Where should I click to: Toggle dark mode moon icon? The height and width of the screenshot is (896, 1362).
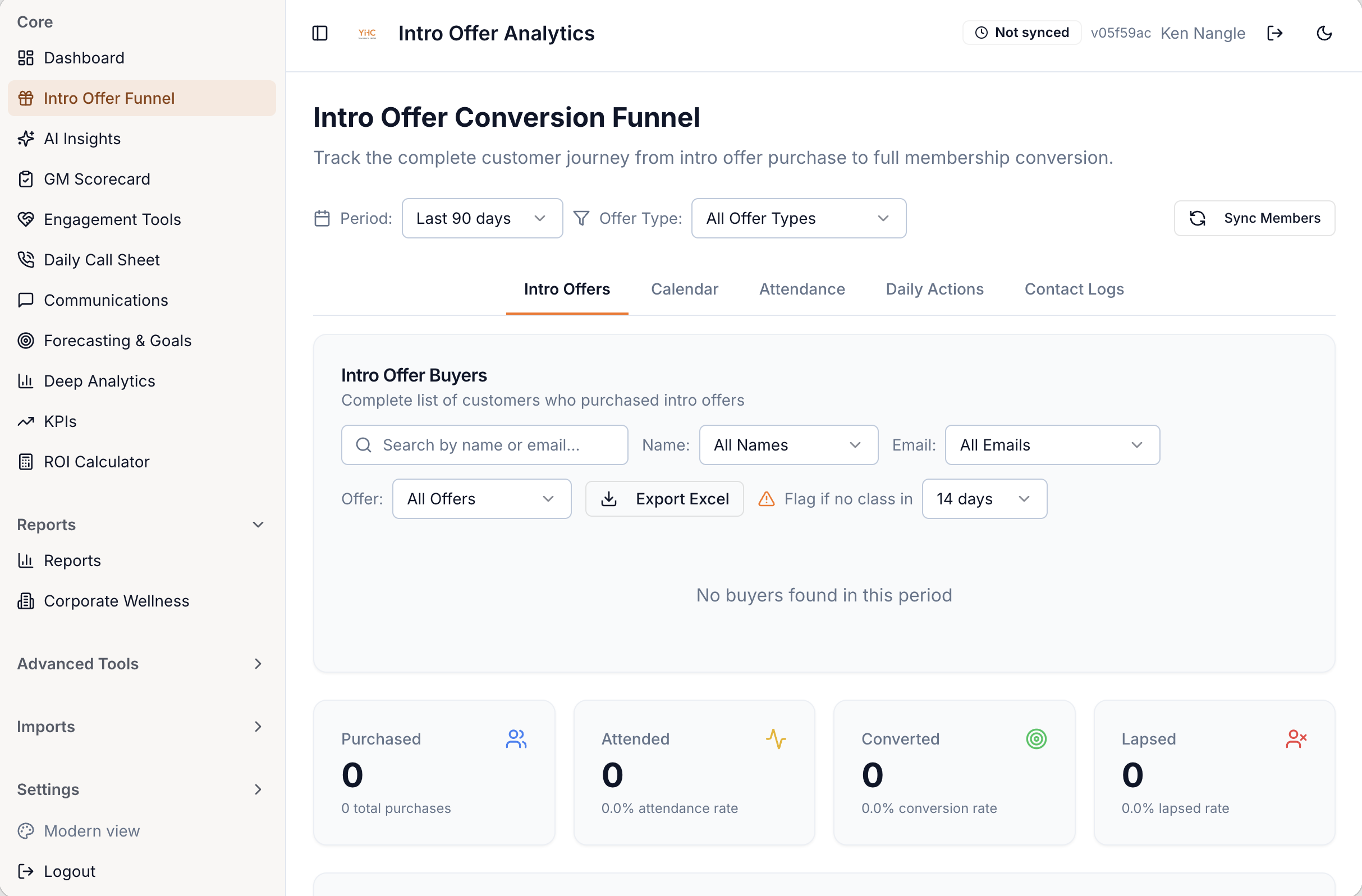coord(1324,33)
